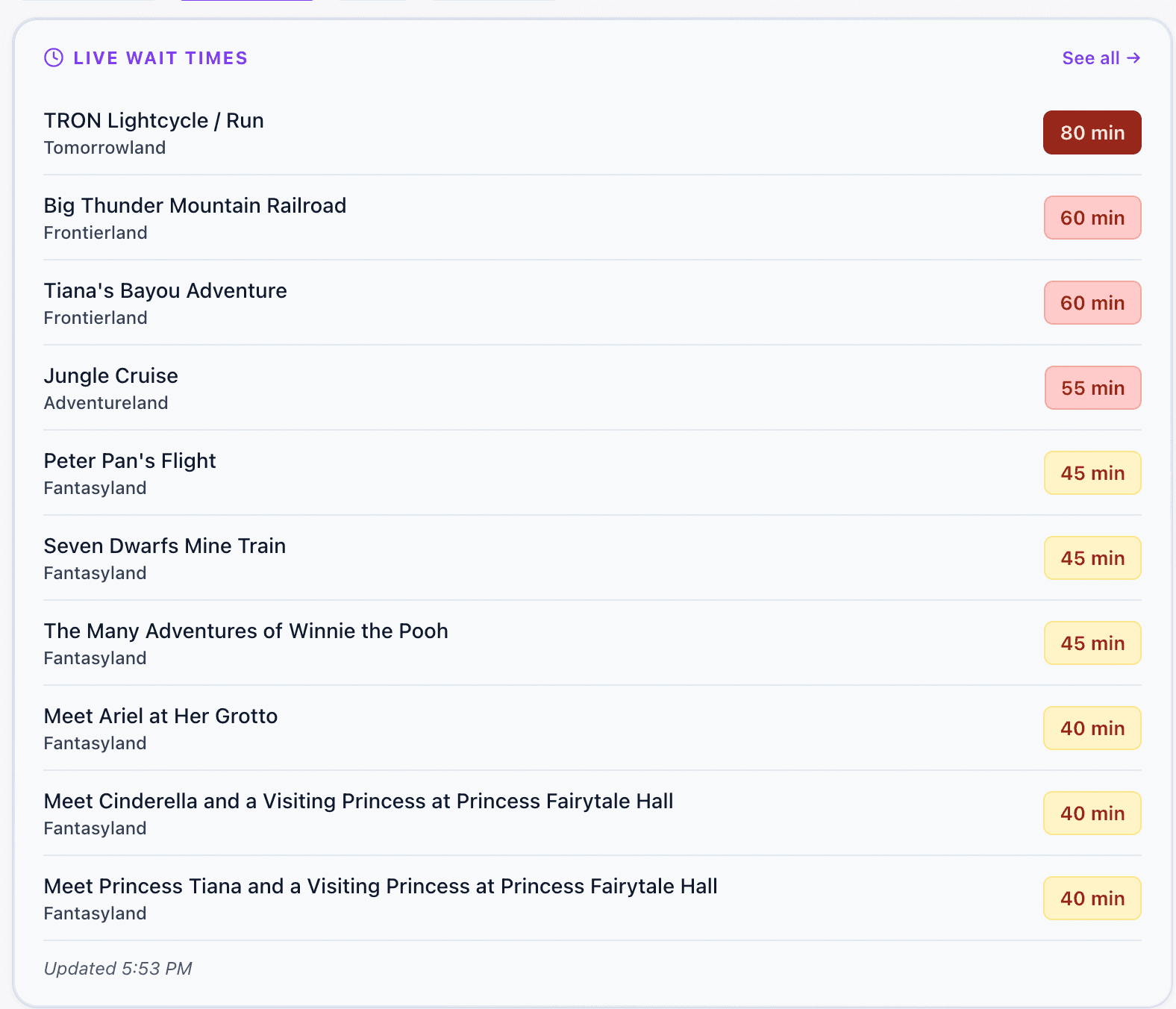Click the 45 min badge for Peter Pan's Flight

click(1092, 473)
